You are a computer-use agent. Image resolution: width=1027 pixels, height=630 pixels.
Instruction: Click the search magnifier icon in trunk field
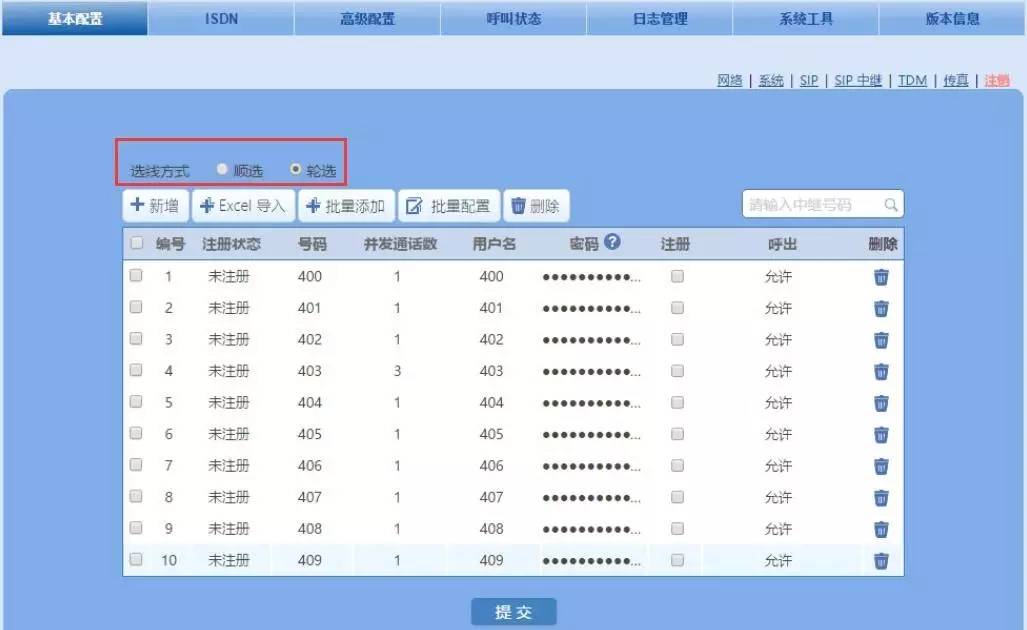890,205
